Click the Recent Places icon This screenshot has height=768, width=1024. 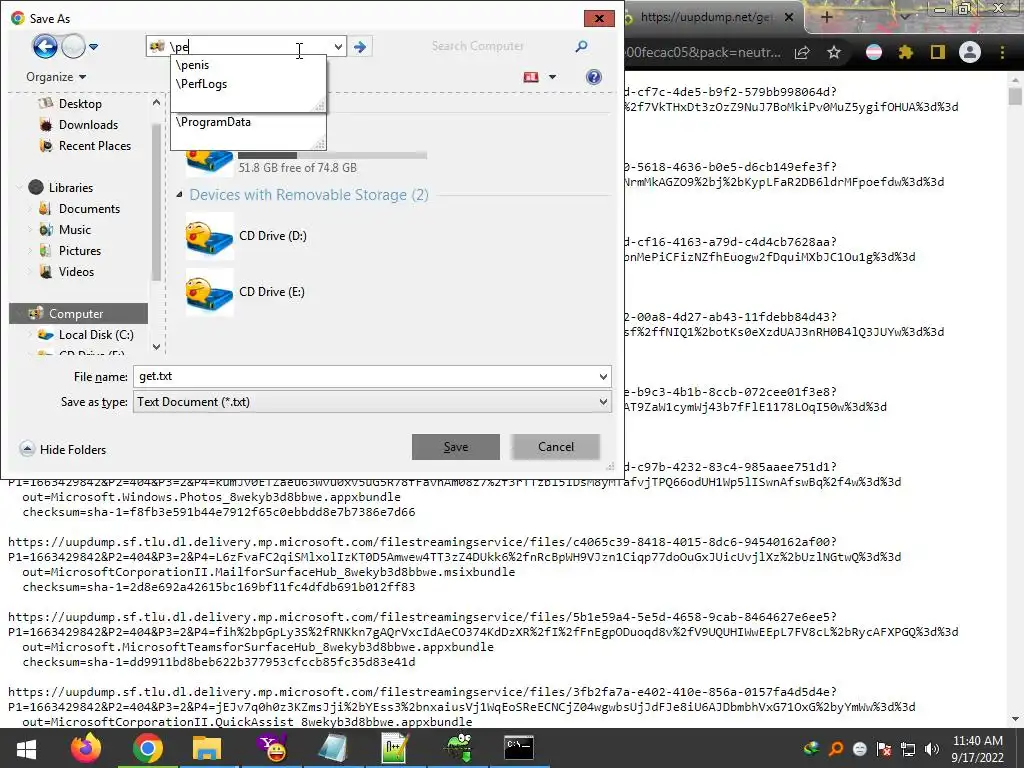click(x=46, y=146)
